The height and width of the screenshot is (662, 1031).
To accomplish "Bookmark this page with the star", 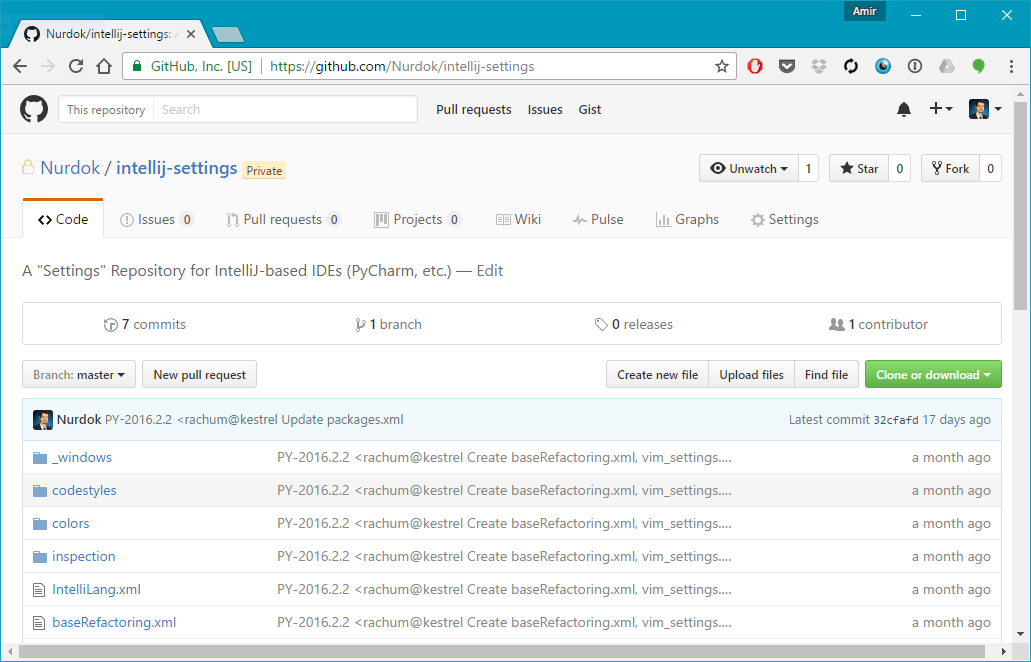I will (722, 66).
